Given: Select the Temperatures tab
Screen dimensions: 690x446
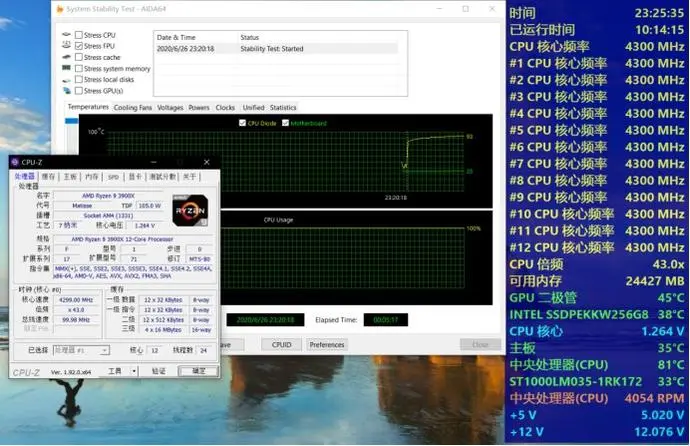Looking at the screenshot, I should click(x=88, y=107).
